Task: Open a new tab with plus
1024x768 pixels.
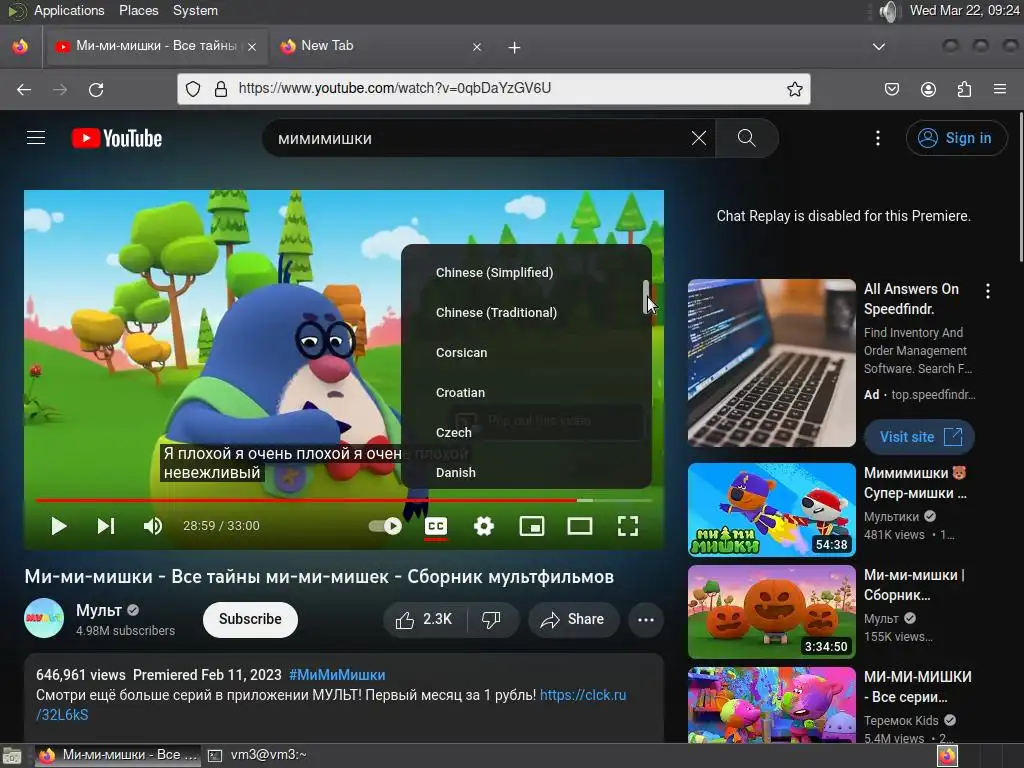Action: 515,47
